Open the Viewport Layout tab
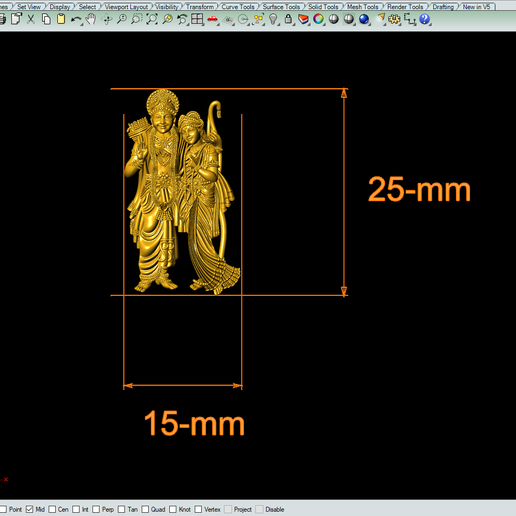Image resolution: width=516 pixels, height=516 pixels. pos(126,6)
